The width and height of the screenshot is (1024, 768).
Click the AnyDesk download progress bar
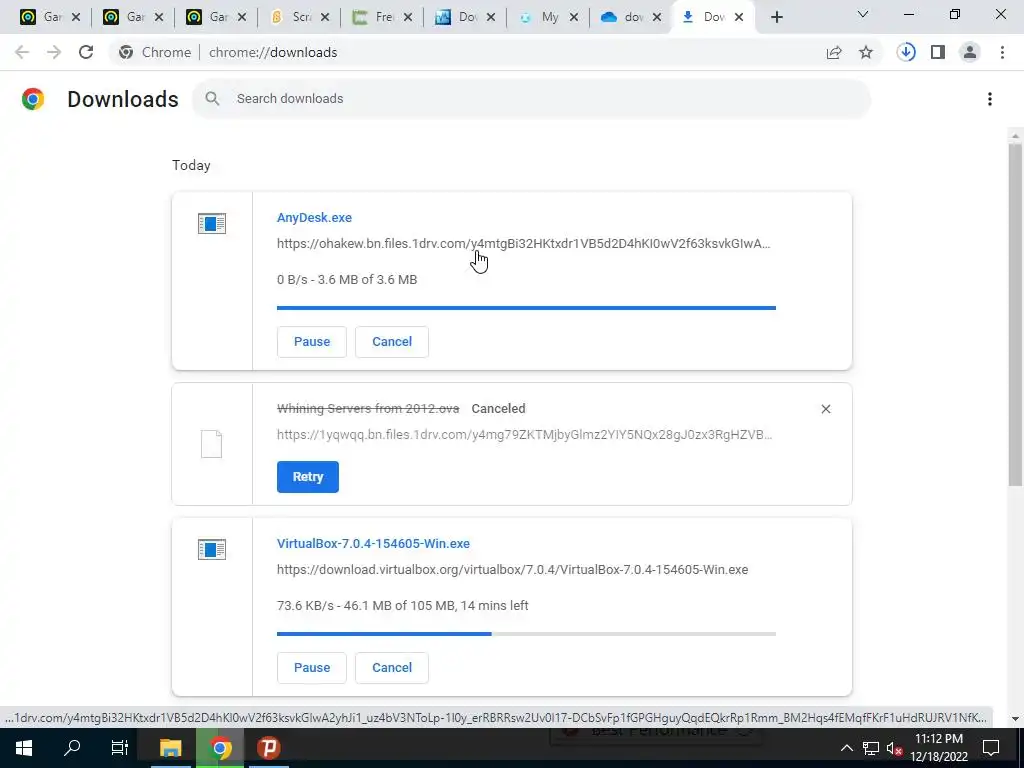click(526, 308)
